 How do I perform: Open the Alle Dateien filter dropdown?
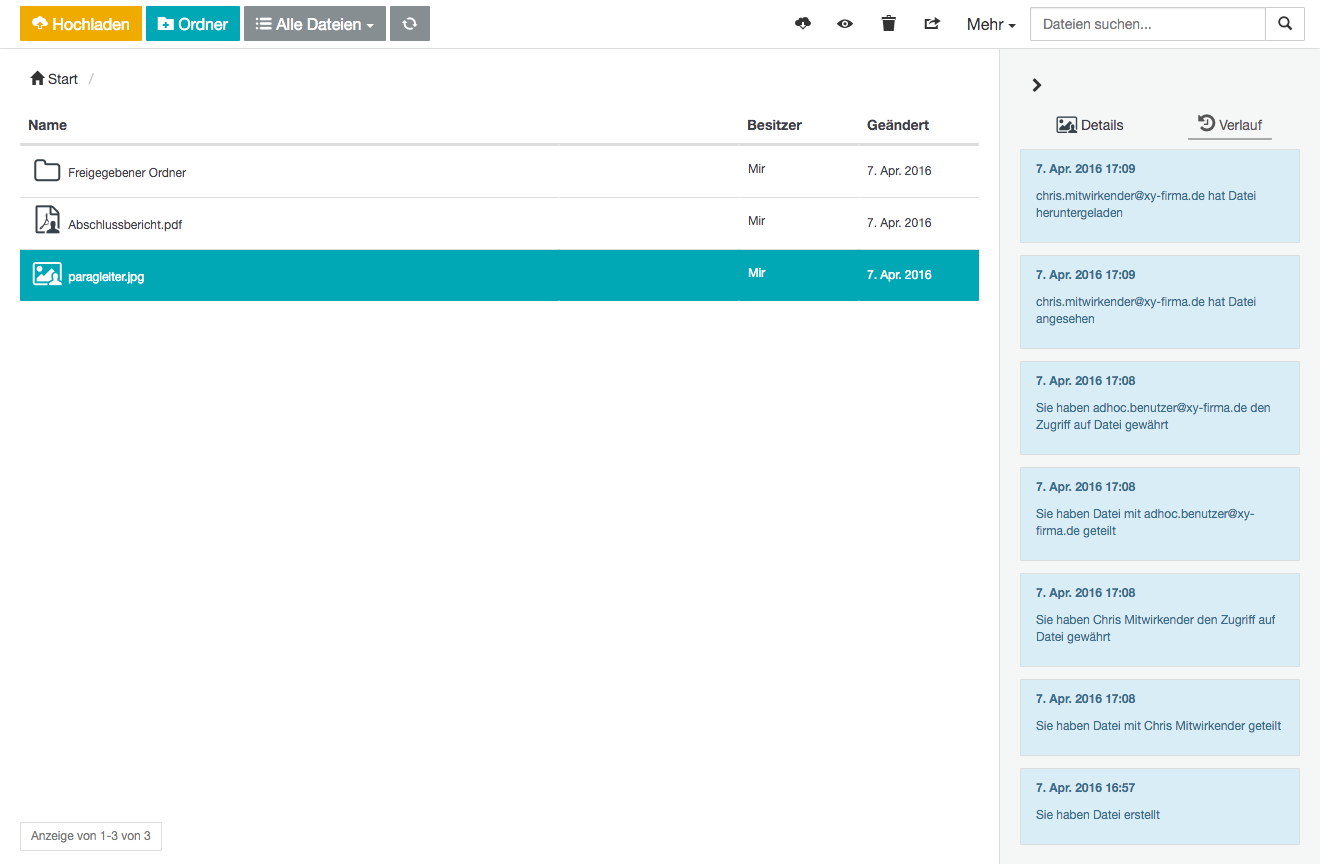click(x=315, y=24)
